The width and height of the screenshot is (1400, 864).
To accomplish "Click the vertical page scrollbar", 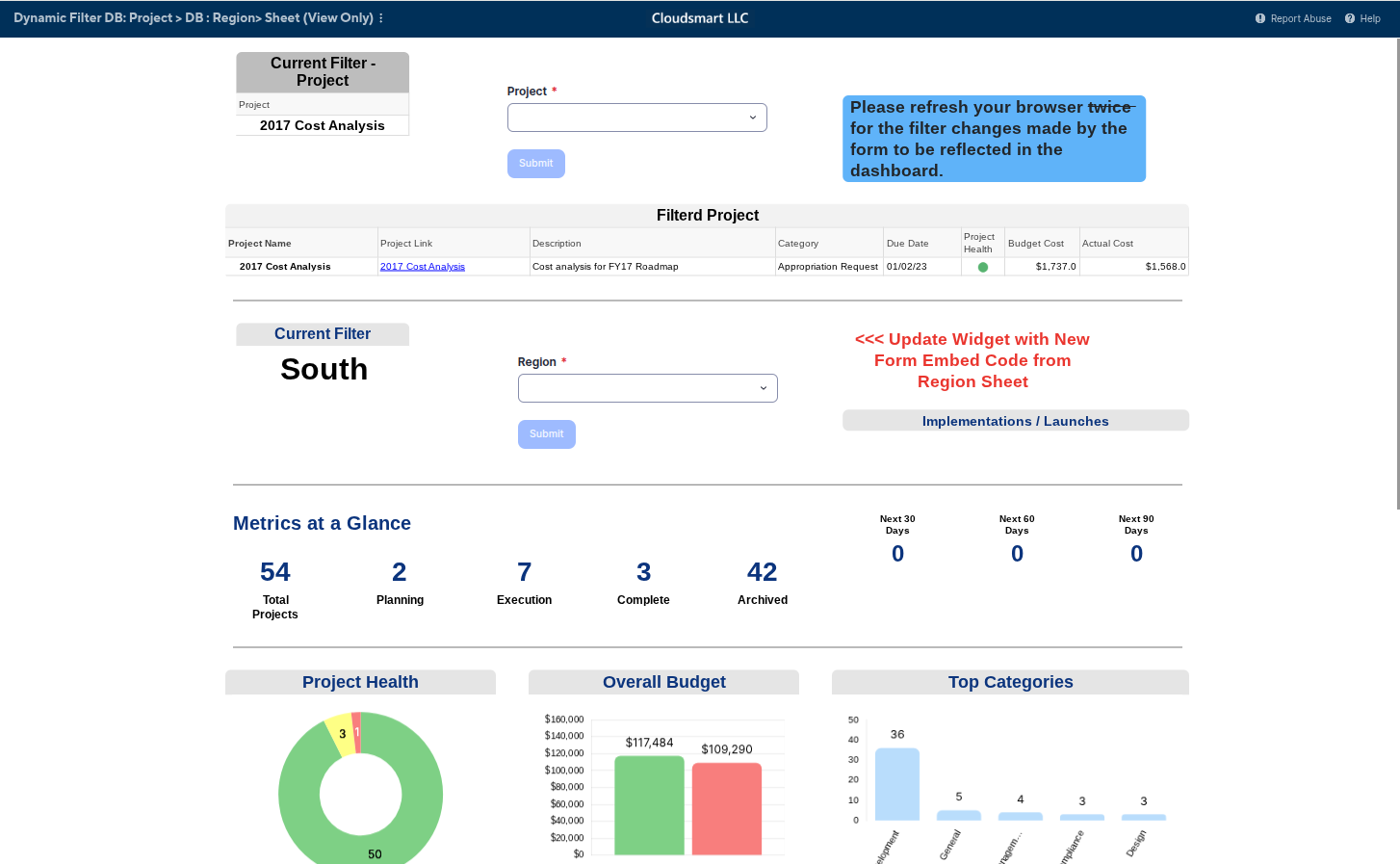I will 1397,273.
